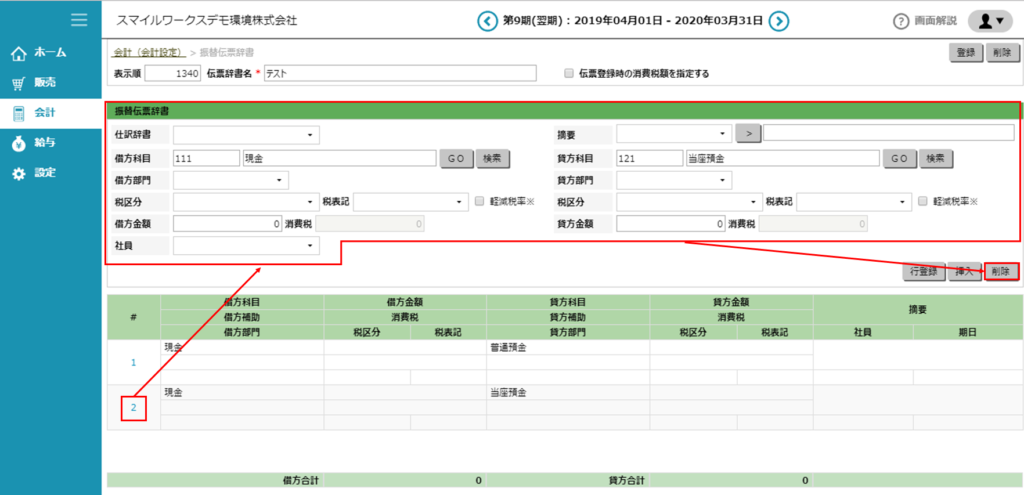This screenshot has width=1024, height=495.
Task: Open debit-side 税表記 dropdown
Action: (x=411, y=202)
